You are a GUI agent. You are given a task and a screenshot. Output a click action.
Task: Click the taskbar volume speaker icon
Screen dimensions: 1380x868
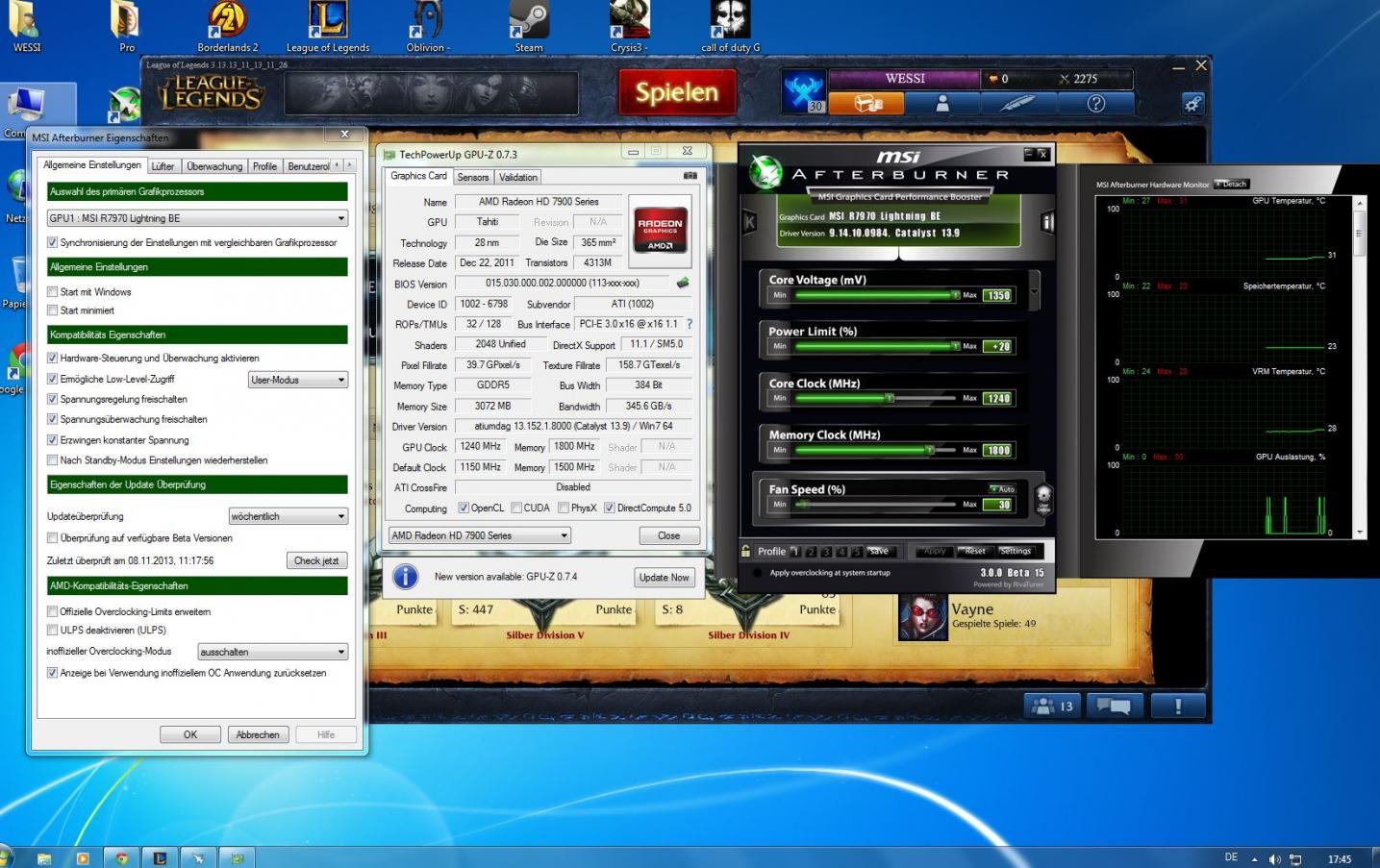(x=1275, y=858)
